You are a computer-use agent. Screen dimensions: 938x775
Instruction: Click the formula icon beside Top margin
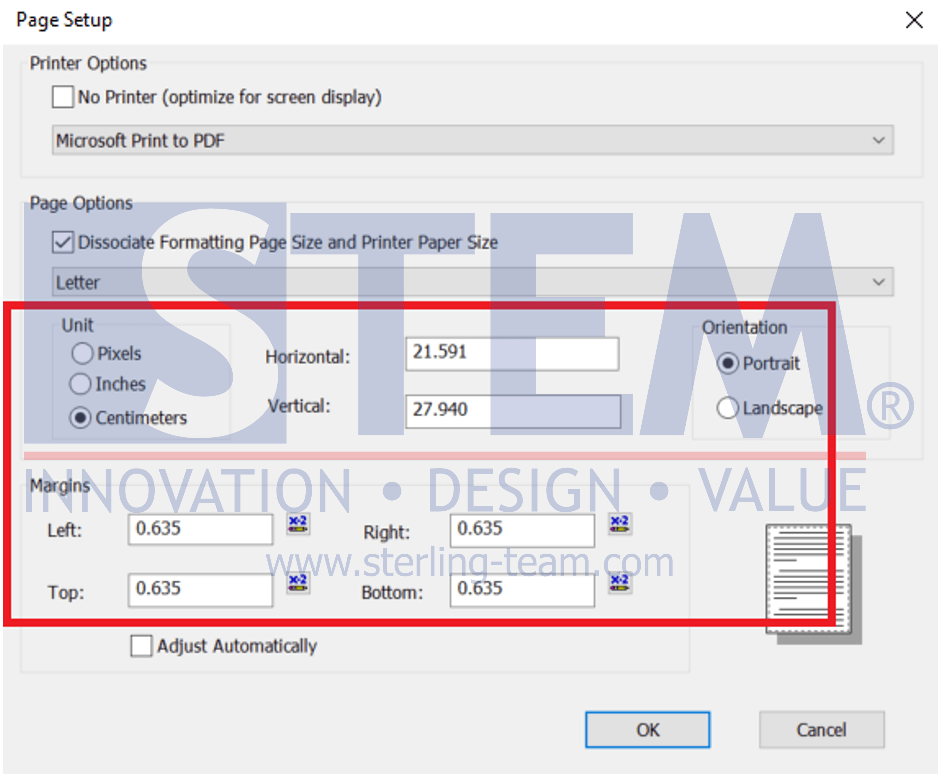click(x=298, y=583)
